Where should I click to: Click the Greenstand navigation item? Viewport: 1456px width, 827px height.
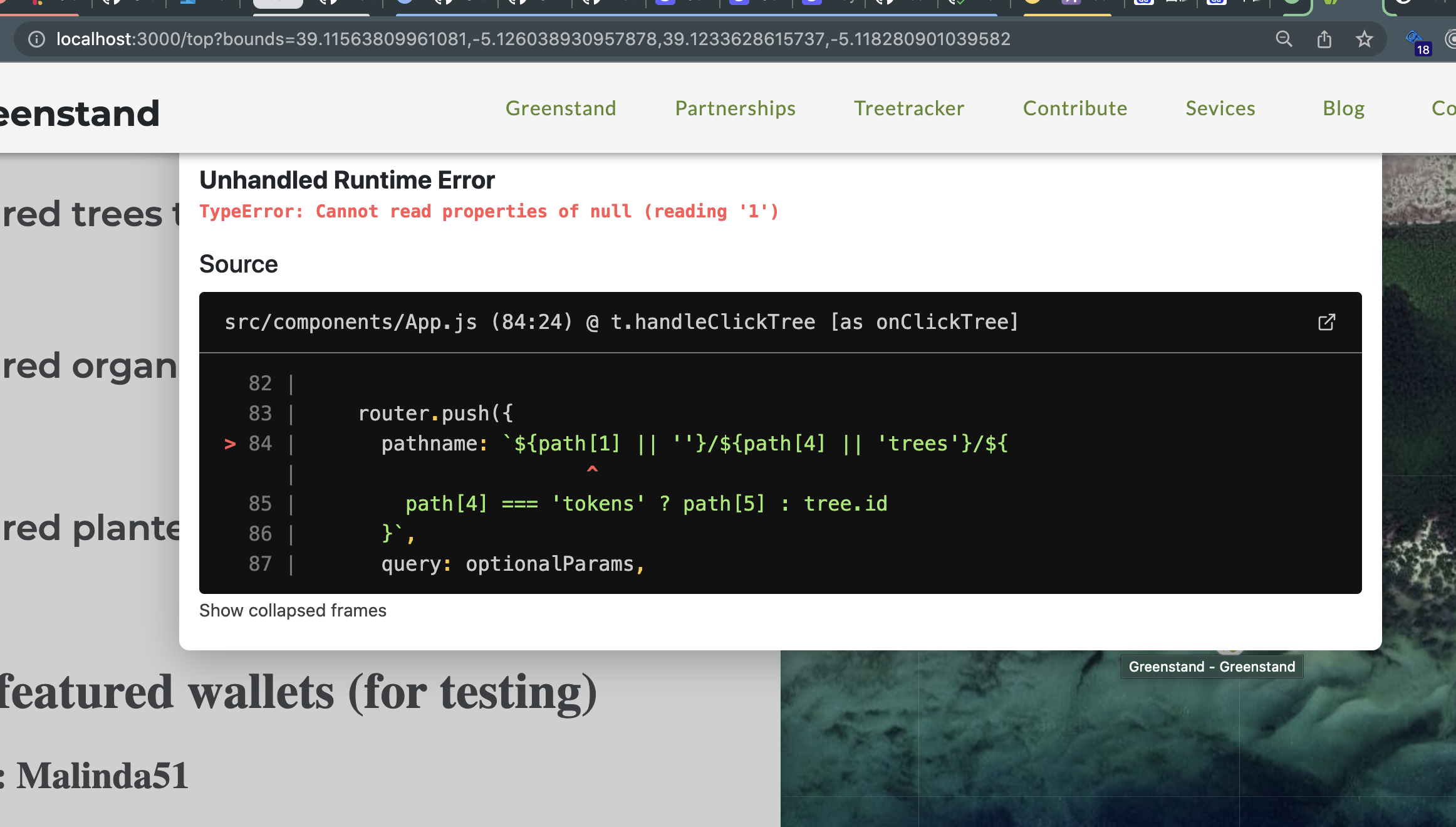click(x=561, y=108)
